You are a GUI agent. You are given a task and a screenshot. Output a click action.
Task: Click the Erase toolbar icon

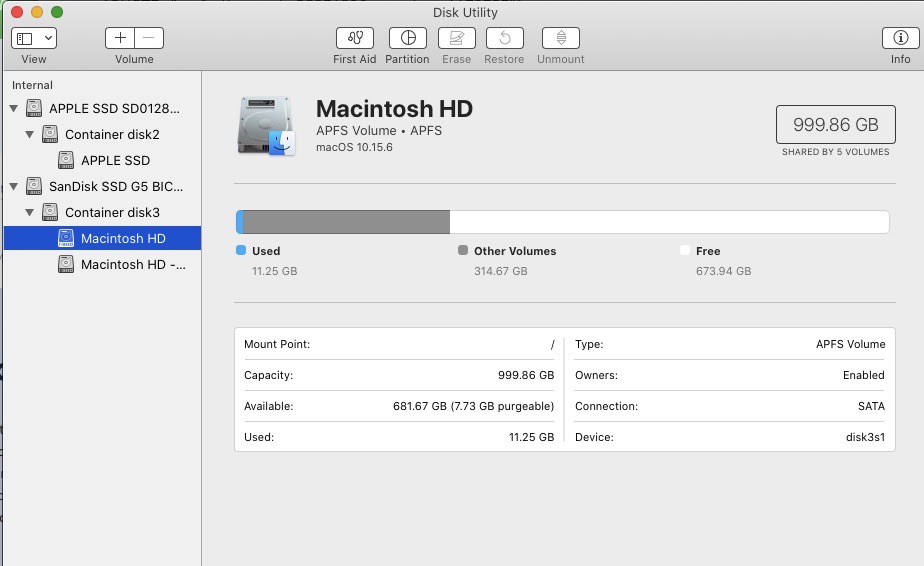coord(457,38)
